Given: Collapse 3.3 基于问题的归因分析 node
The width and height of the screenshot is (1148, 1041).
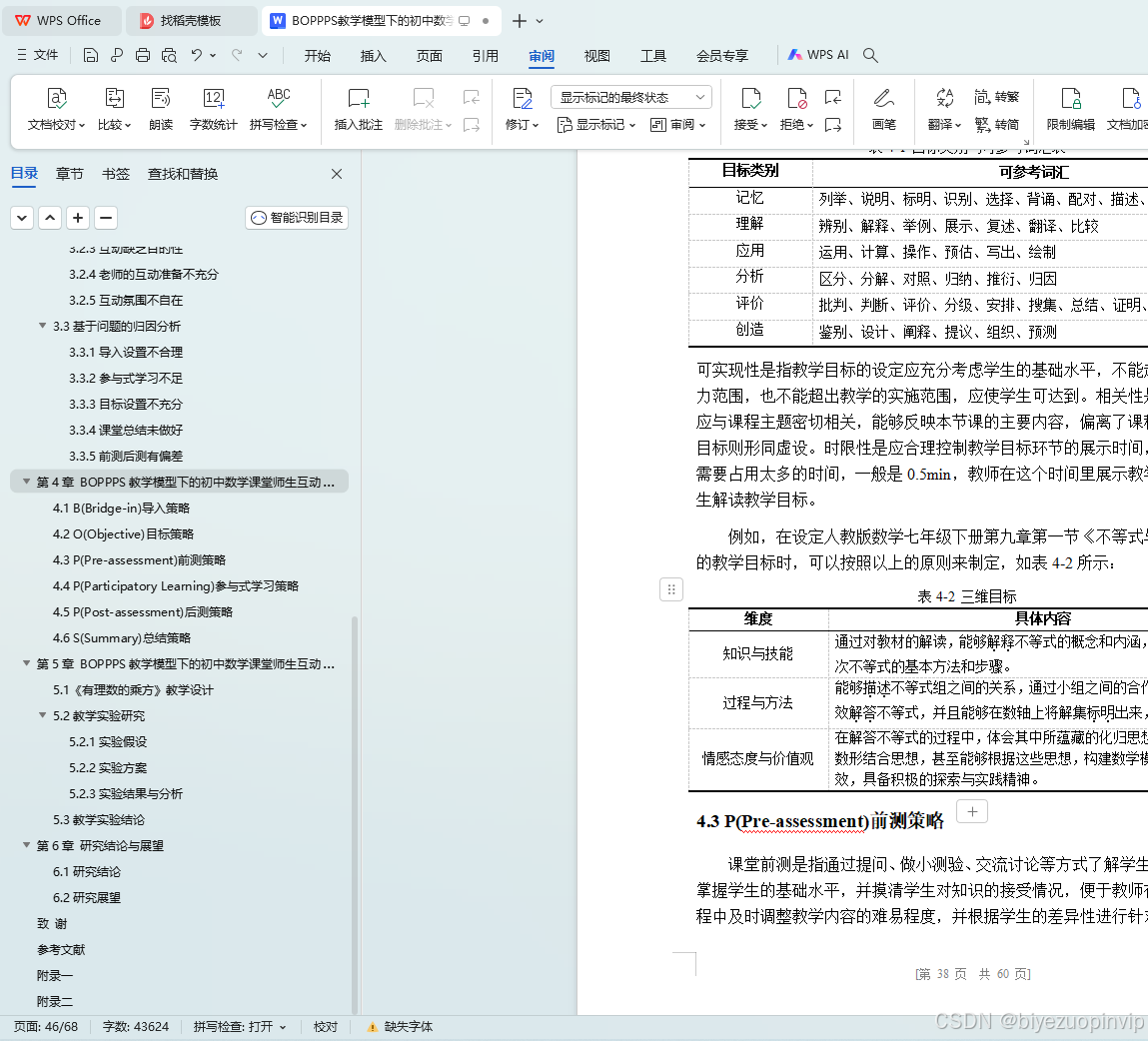Looking at the screenshot, I should pos(43,326).
